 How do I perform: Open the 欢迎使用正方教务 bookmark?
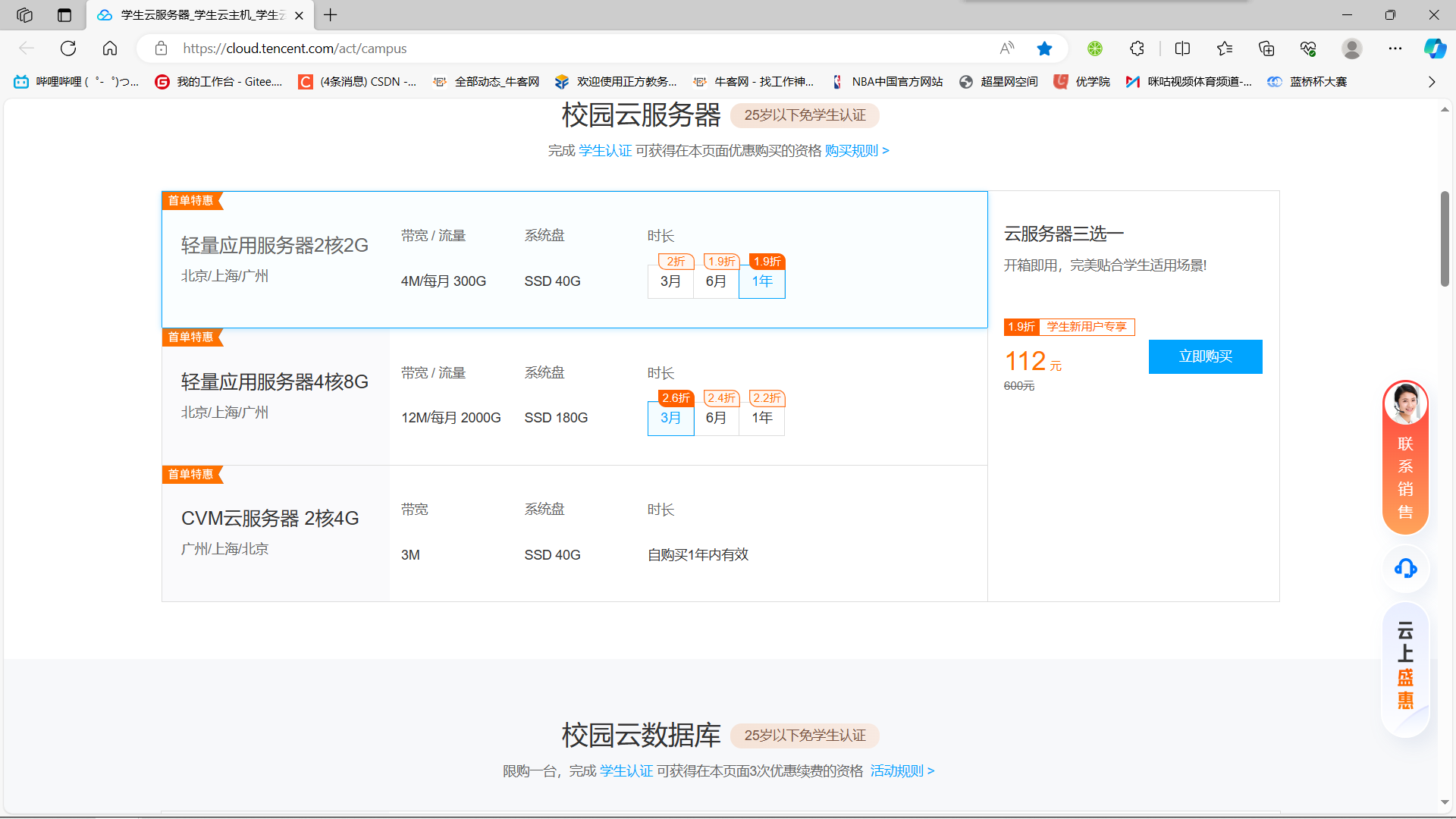point(616,82)
